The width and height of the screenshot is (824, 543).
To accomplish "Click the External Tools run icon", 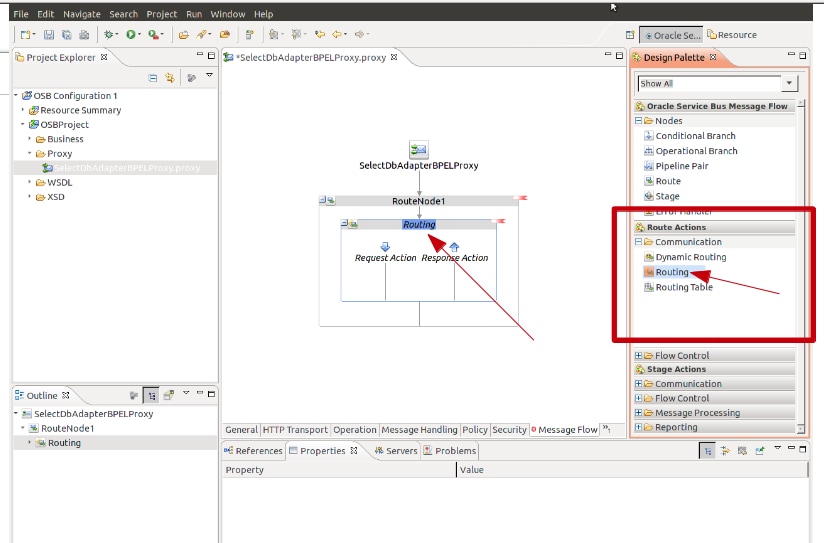I will click(x=153, y=35).
